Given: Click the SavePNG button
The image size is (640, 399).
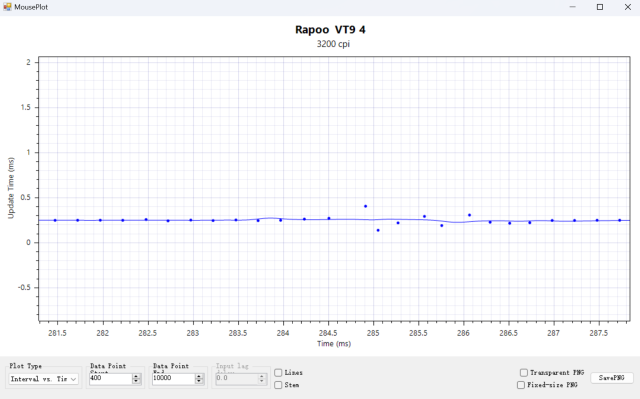Looking at the screenshot, I should 611,378.
